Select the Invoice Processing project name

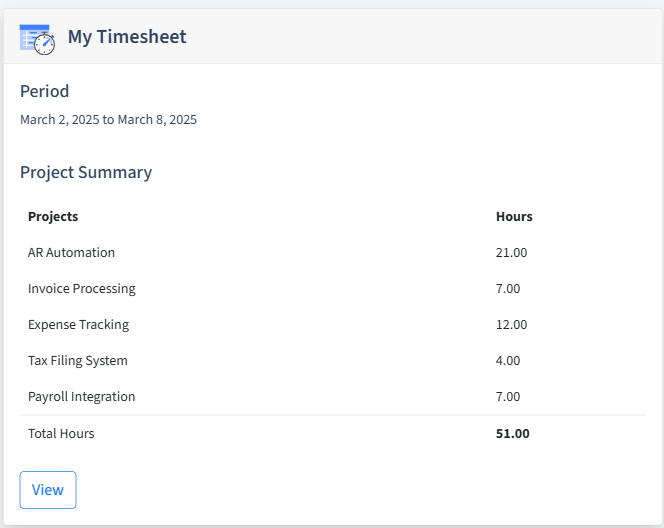click(82, 288)
